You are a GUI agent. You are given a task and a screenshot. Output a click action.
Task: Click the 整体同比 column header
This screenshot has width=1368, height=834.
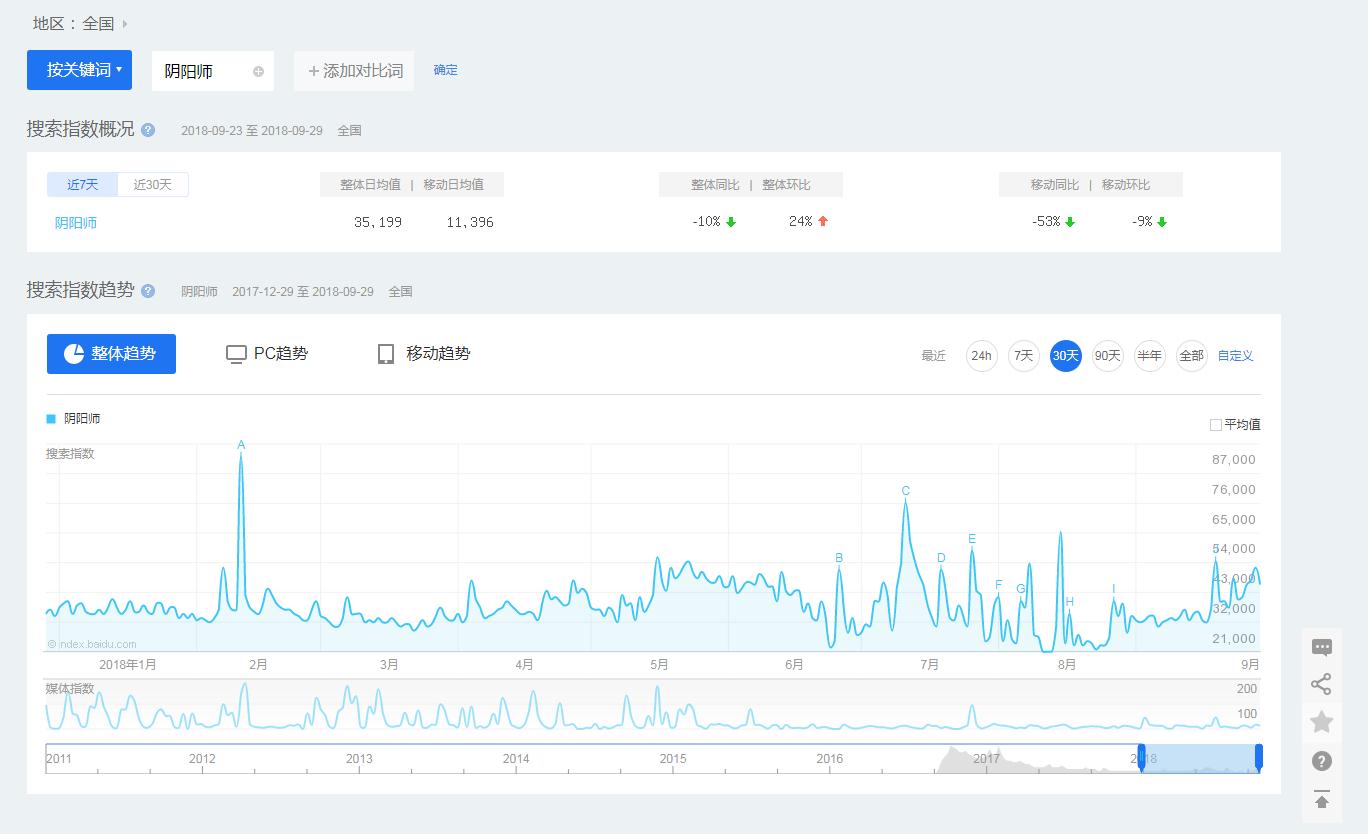715,185
